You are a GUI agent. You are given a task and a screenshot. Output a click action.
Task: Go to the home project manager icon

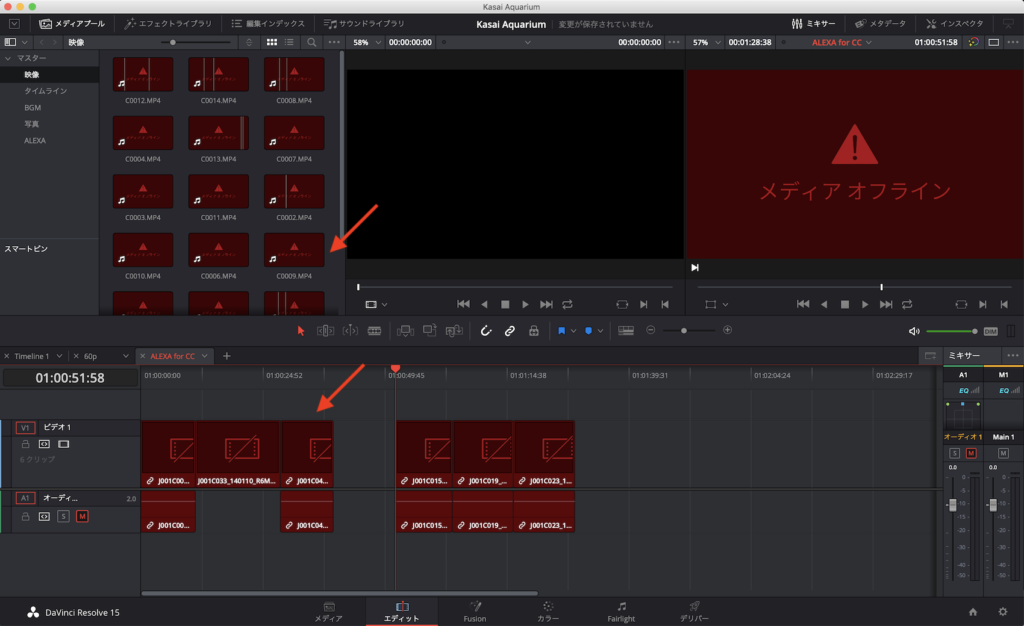[973, 611]
